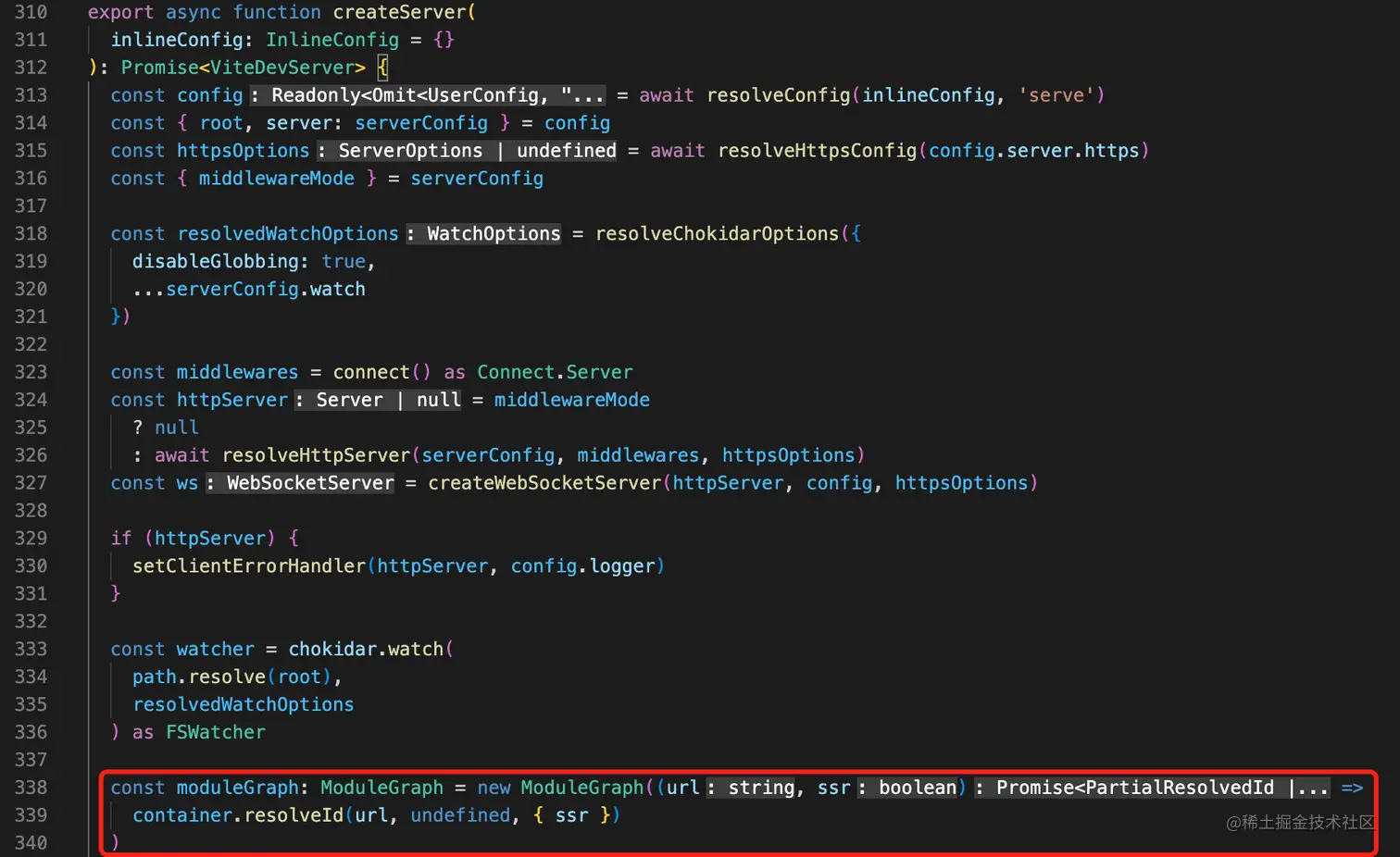Click Connect.Server type on line 323

[x=555, y=372]
